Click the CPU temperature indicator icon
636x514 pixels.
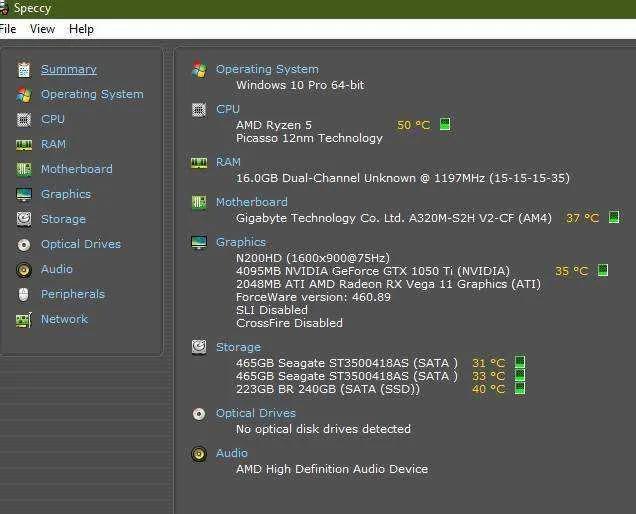[x=445, y=124]
